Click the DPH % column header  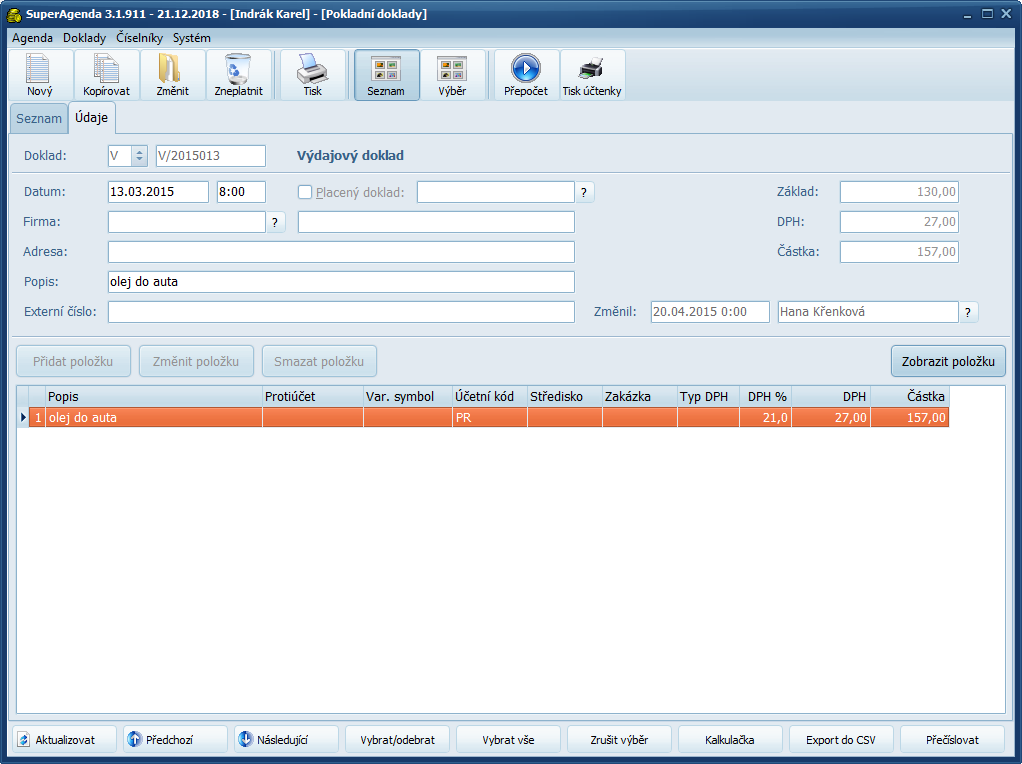point(766,397)
